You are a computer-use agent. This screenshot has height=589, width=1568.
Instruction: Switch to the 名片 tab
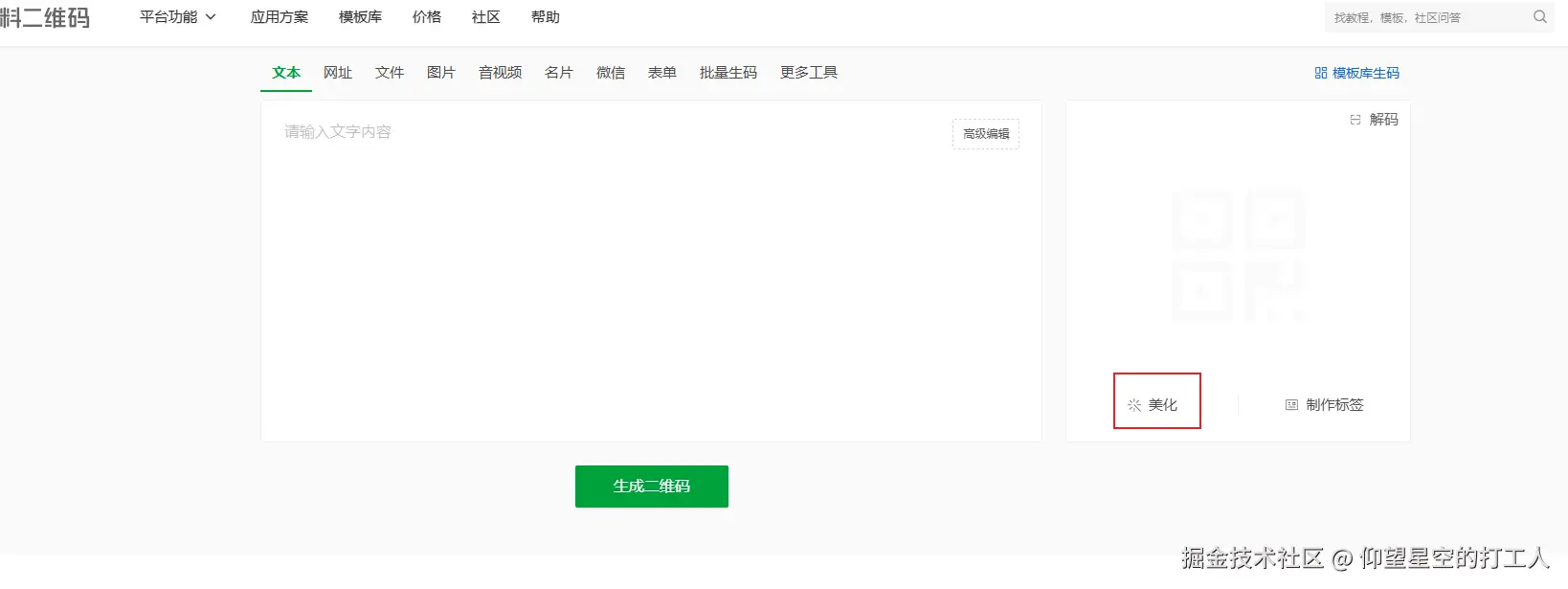(559, 73)
